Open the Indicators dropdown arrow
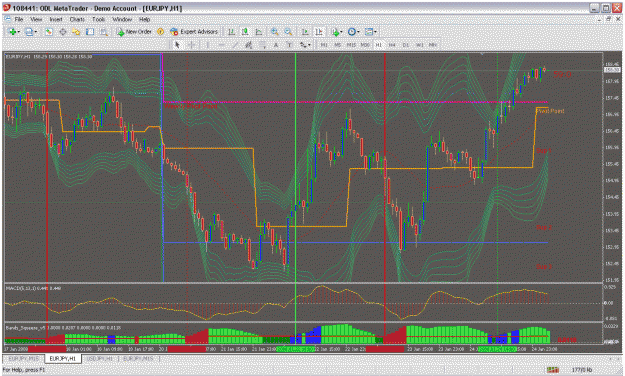The image size is (625, 376). click(342, 32)
